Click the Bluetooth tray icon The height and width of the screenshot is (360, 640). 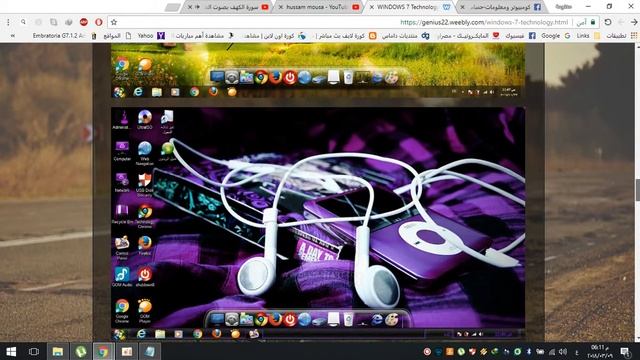529,351
